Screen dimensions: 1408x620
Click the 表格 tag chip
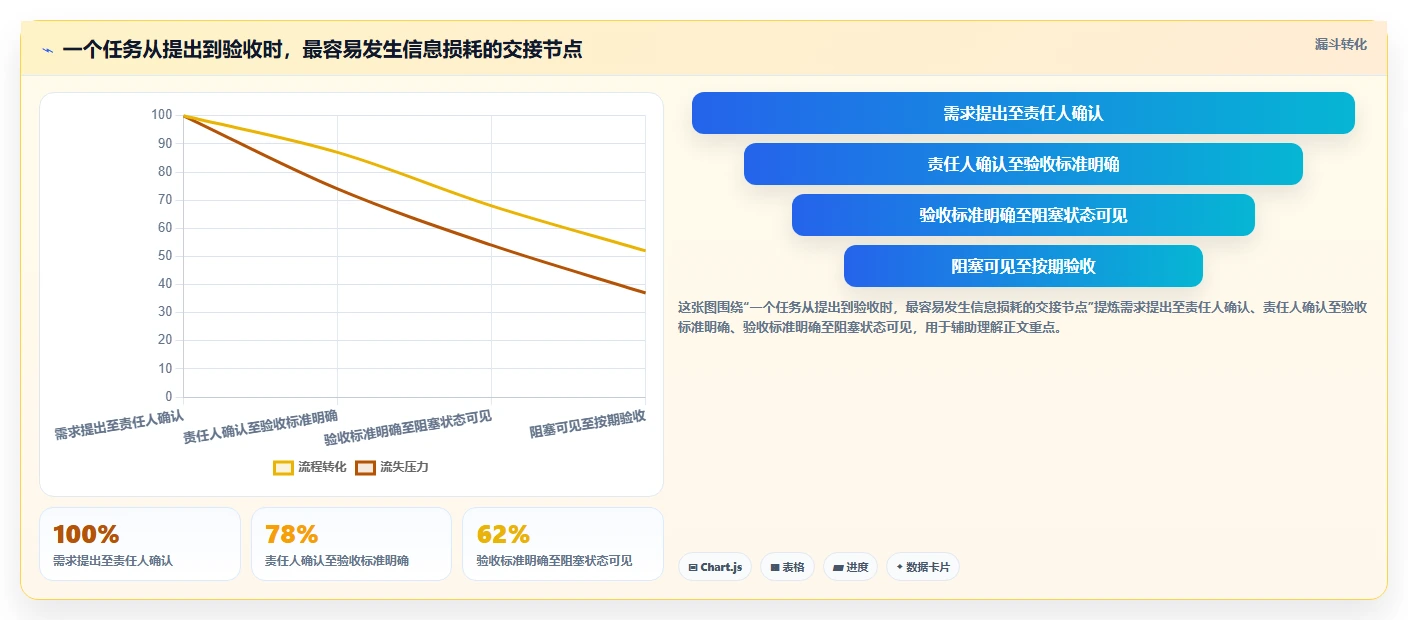coord(787,567)
